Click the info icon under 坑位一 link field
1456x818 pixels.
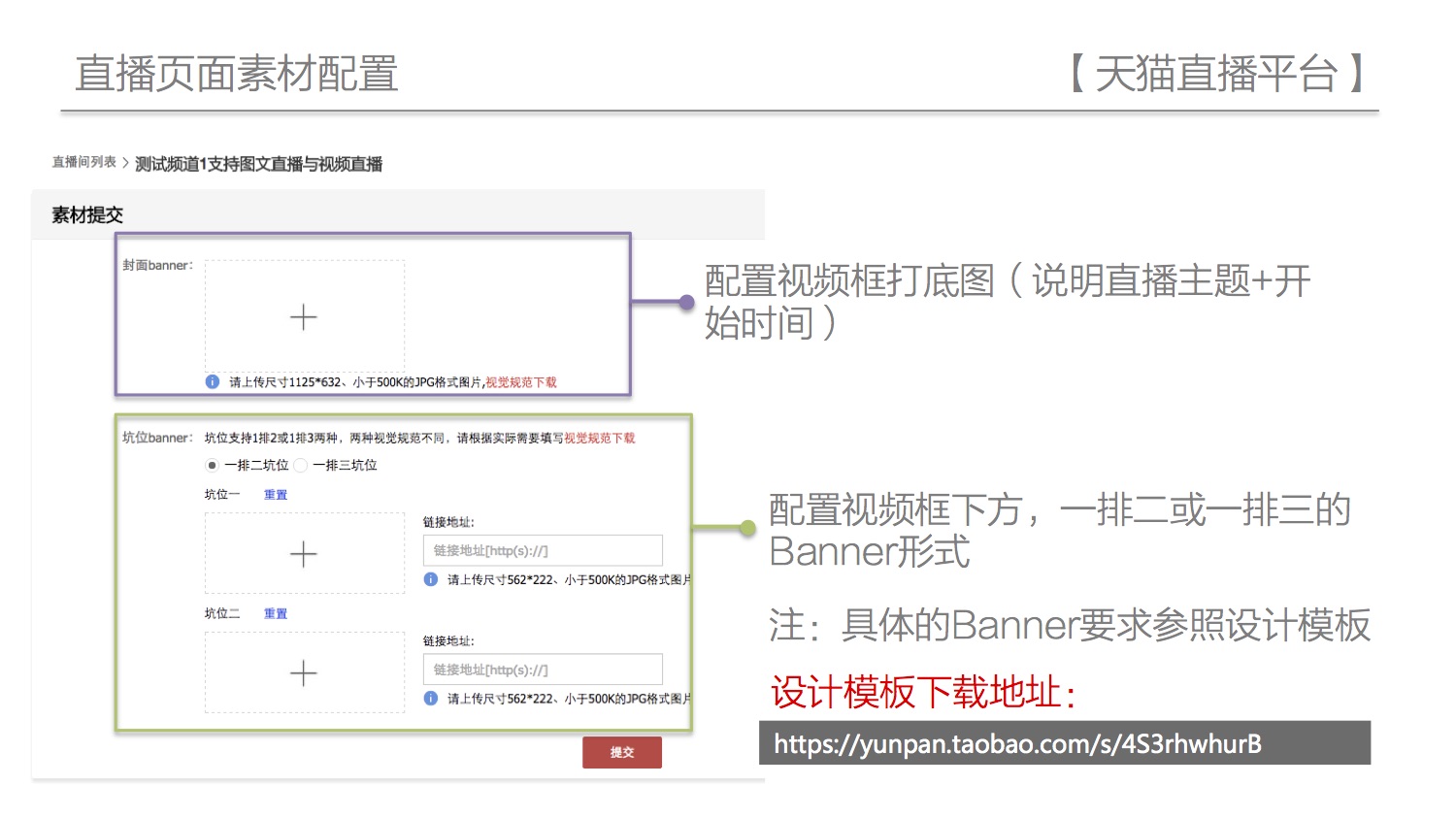click(431, 579)
